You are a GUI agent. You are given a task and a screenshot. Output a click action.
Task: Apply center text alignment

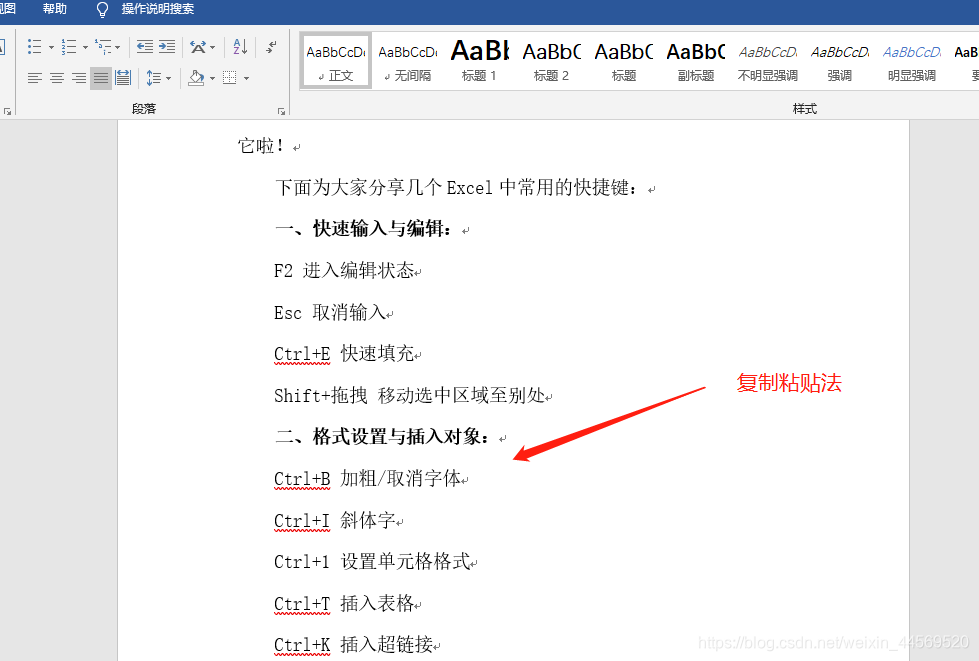pyautogui.click(x=56, y=78)
